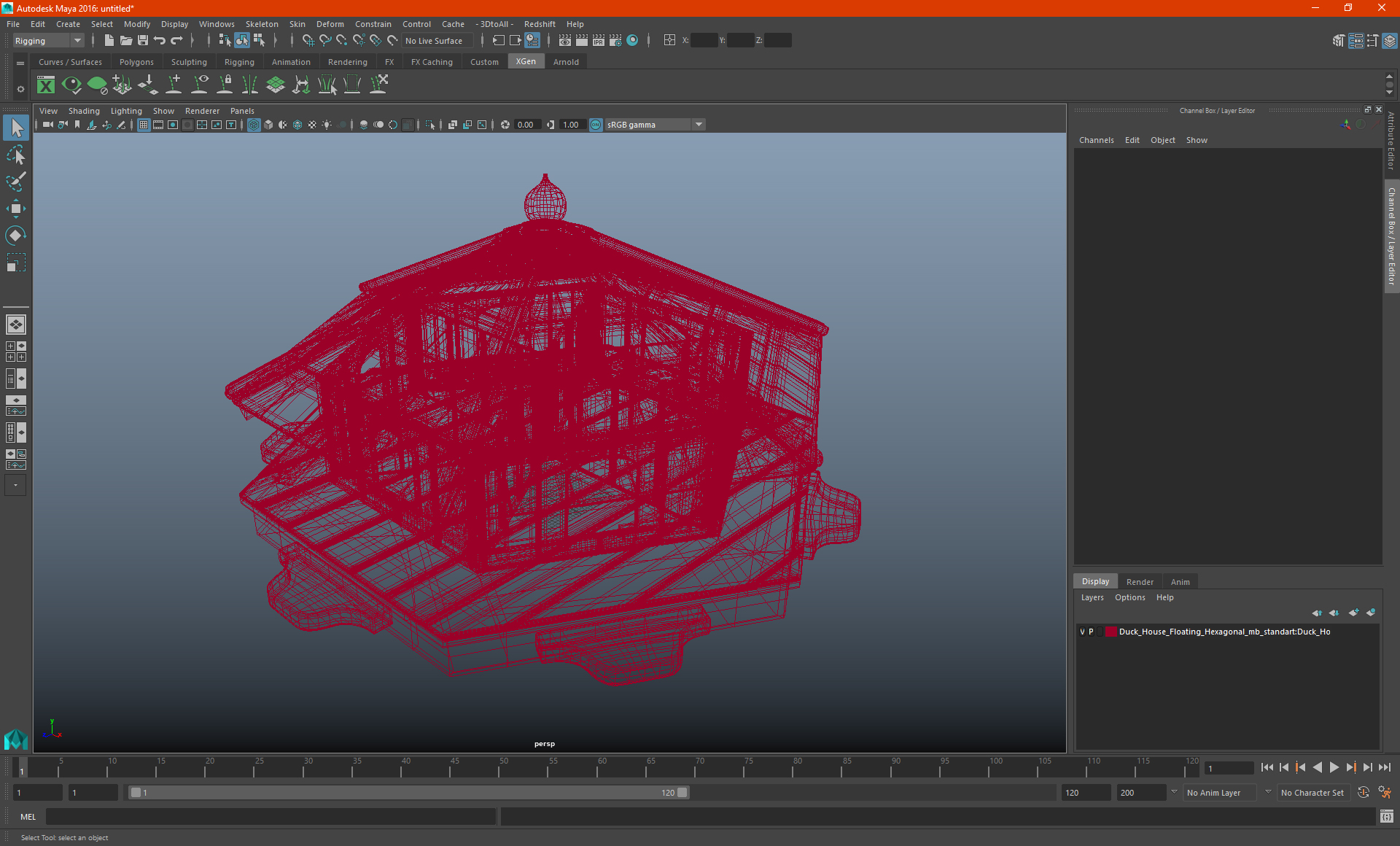The width and height of the screenshot is (1400, 846).
Task: Open the Skeleton menu
Action: [x=261, y=24]
